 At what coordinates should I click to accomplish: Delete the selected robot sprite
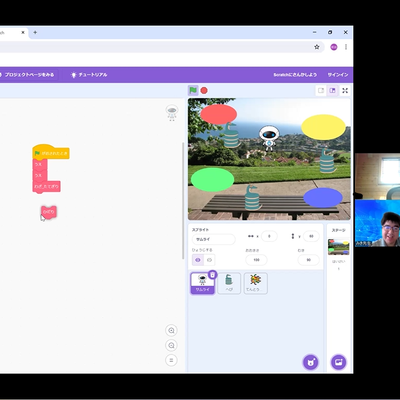click(x=213, y=275)
